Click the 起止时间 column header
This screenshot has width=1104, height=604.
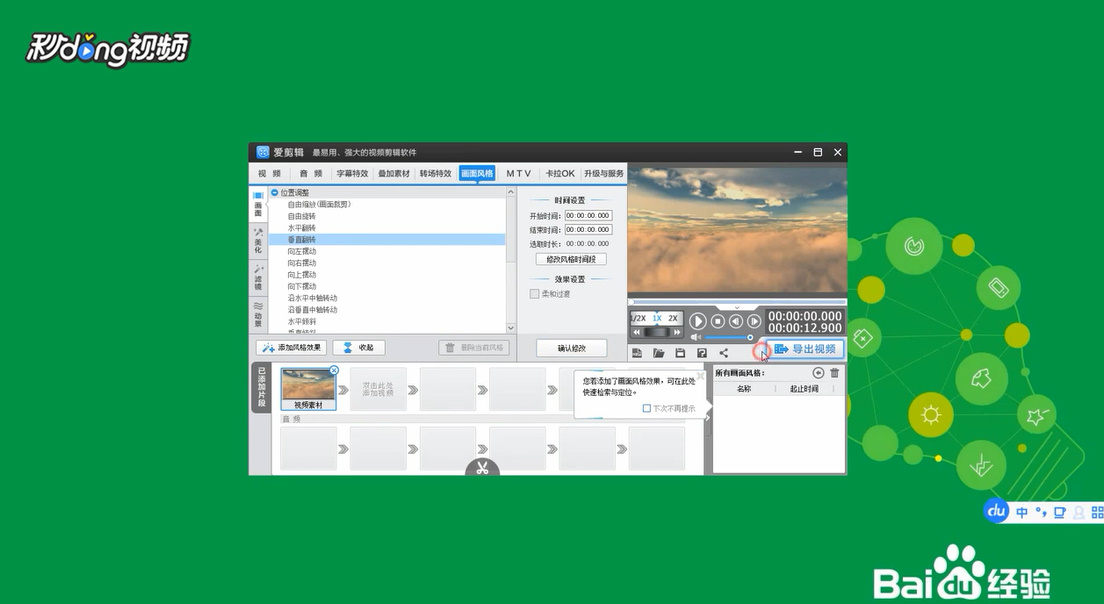[x=803, y=389]
